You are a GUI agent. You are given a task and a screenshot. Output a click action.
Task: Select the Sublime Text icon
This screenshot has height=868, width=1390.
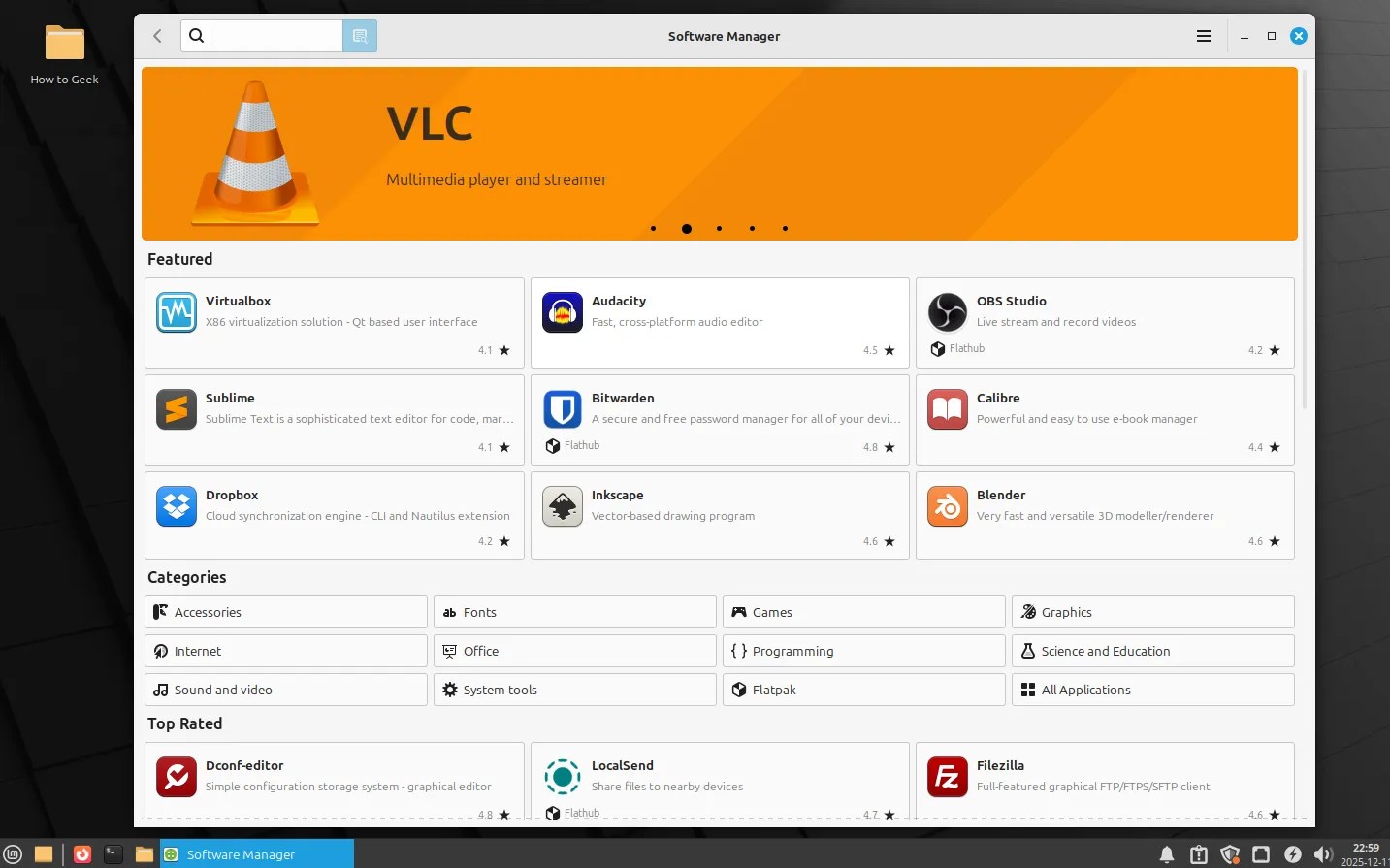[177, 409]
